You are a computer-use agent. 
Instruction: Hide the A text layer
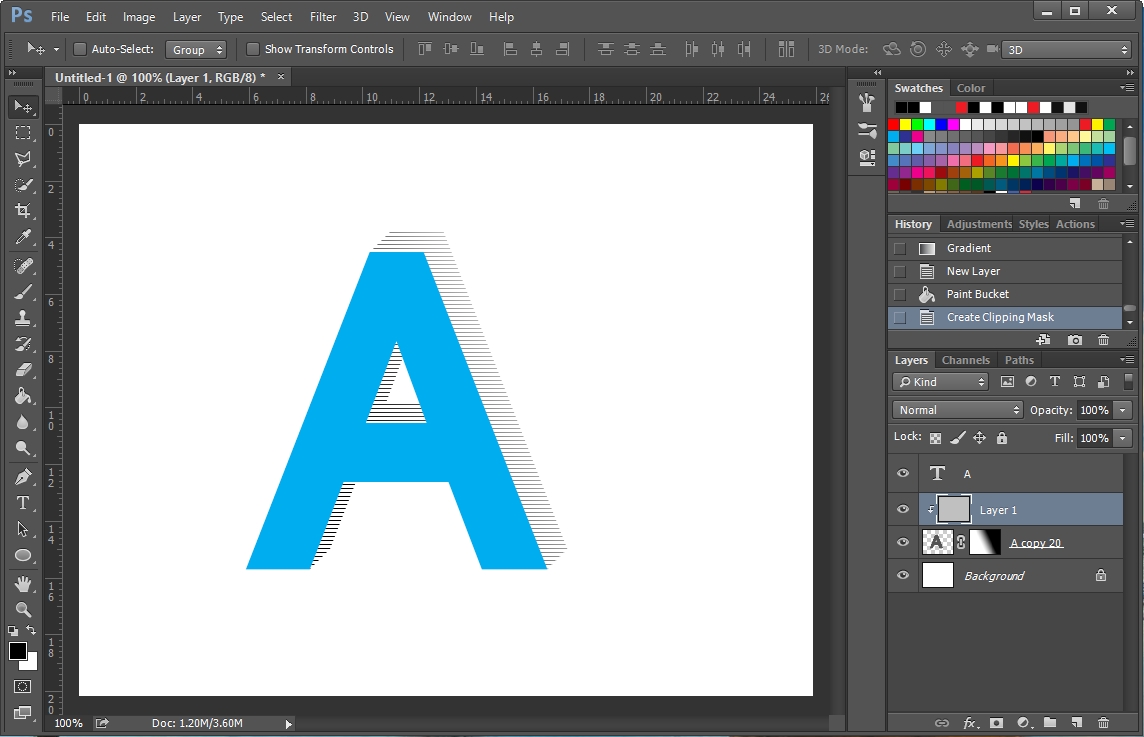pyautogui.click(x=903, y=474)
